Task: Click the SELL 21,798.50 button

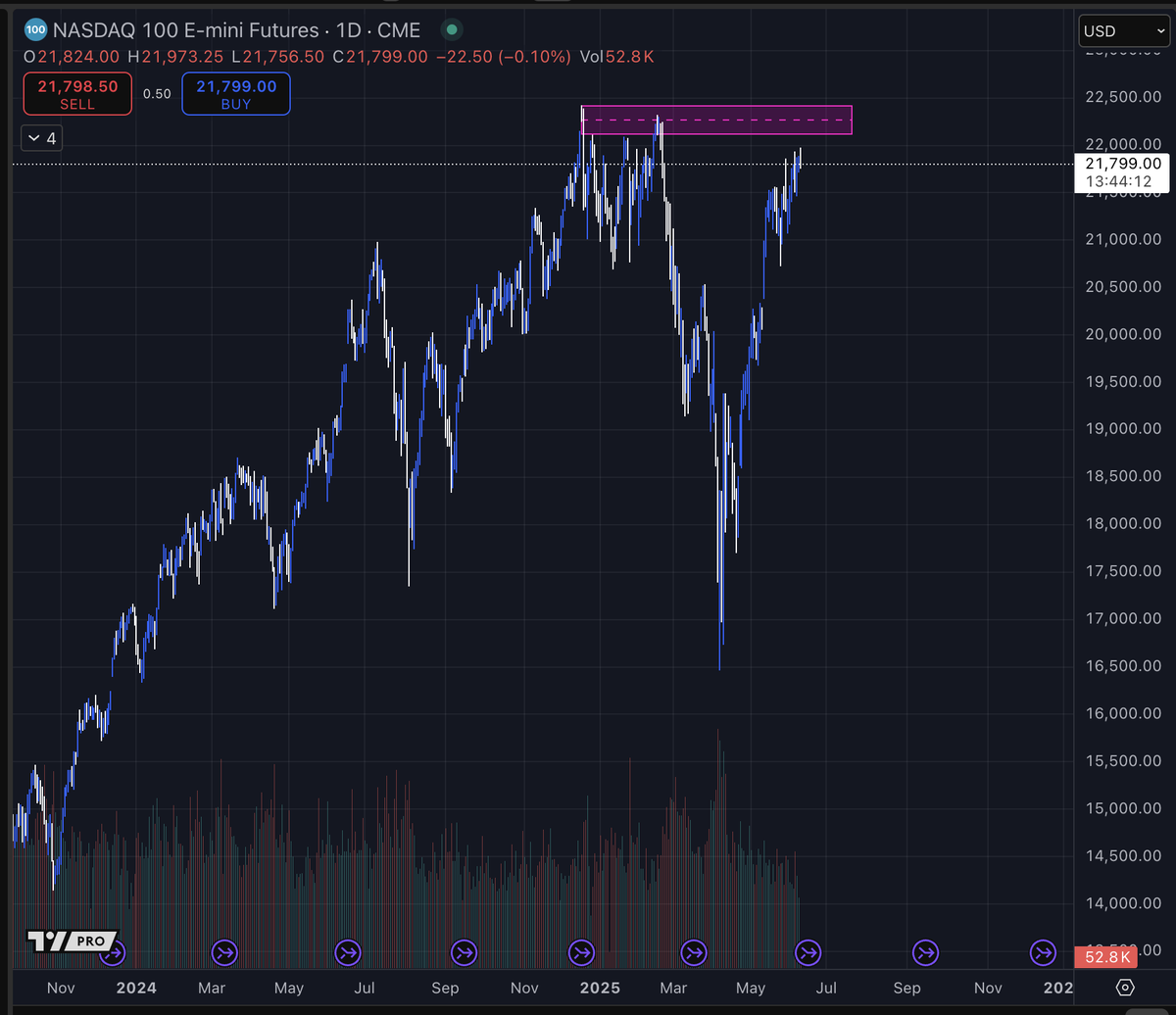Action: 77,94
